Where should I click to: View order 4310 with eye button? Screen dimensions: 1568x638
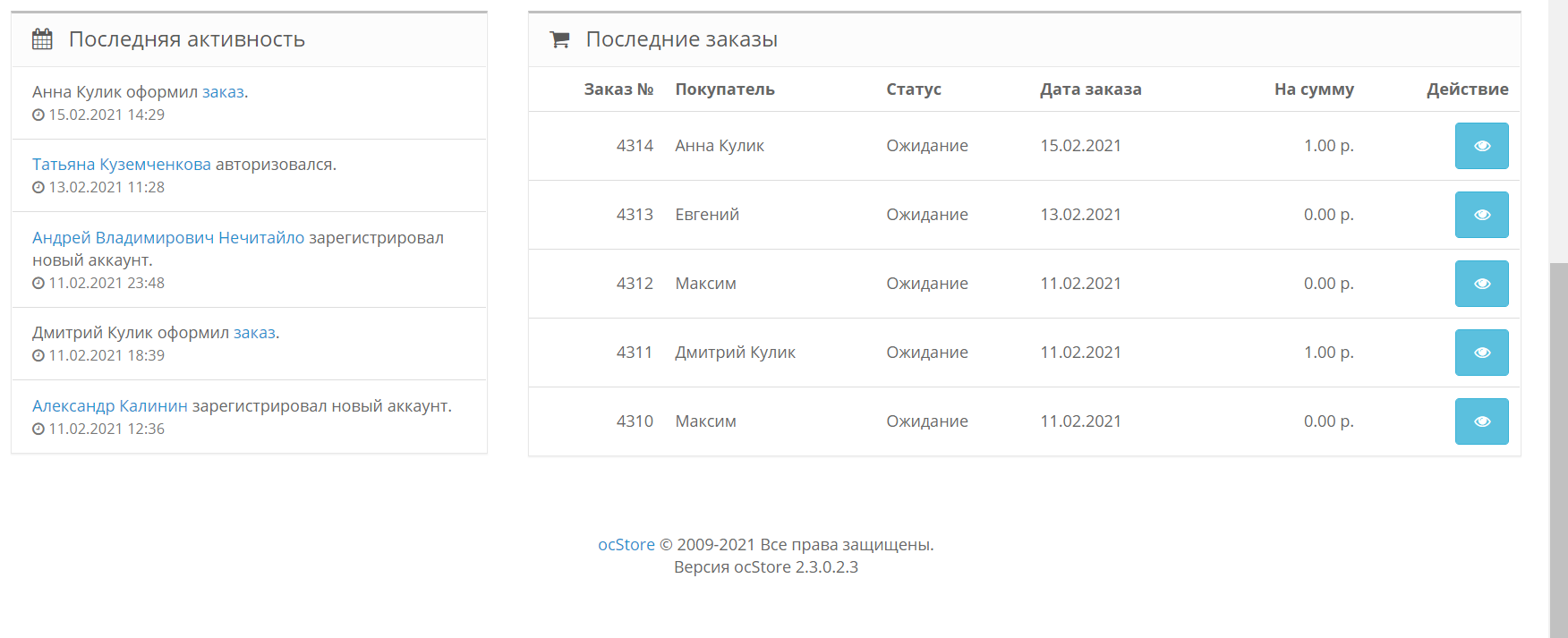(1481, 421)
